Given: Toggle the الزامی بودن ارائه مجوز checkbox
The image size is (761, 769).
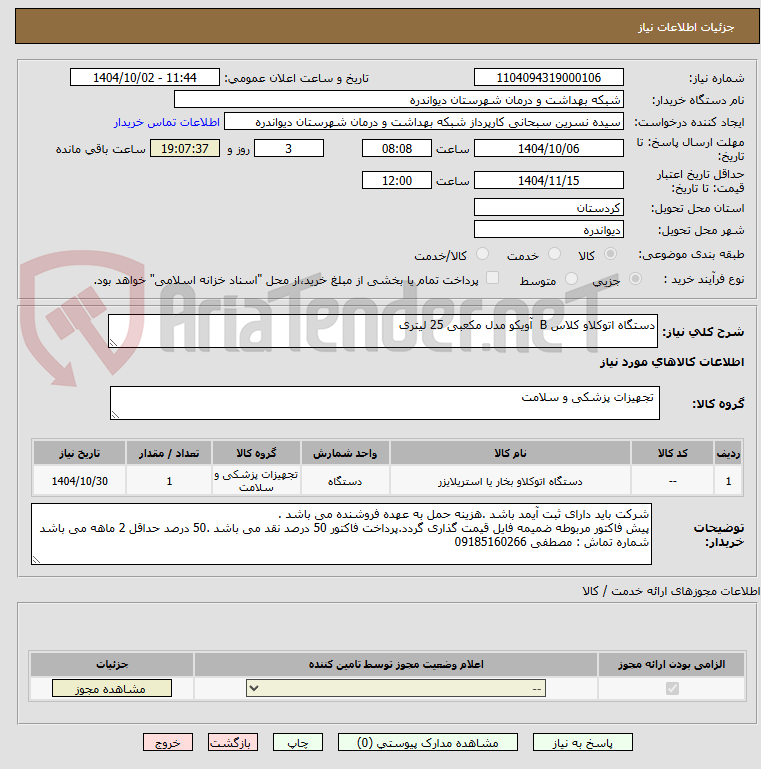Looking at the screenshot, I should pos(672,688).
